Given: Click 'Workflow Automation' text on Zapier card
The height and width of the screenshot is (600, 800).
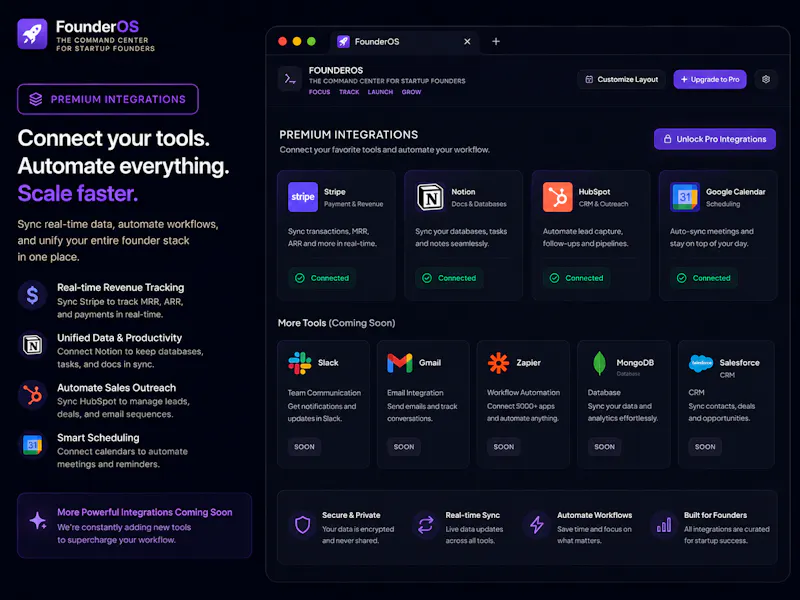Looking at the screenshot, I should click(523, 392).
